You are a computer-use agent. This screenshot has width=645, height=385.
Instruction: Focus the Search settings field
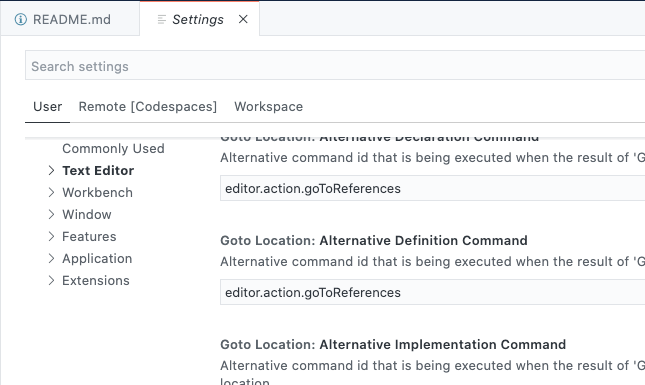(335, 65)
